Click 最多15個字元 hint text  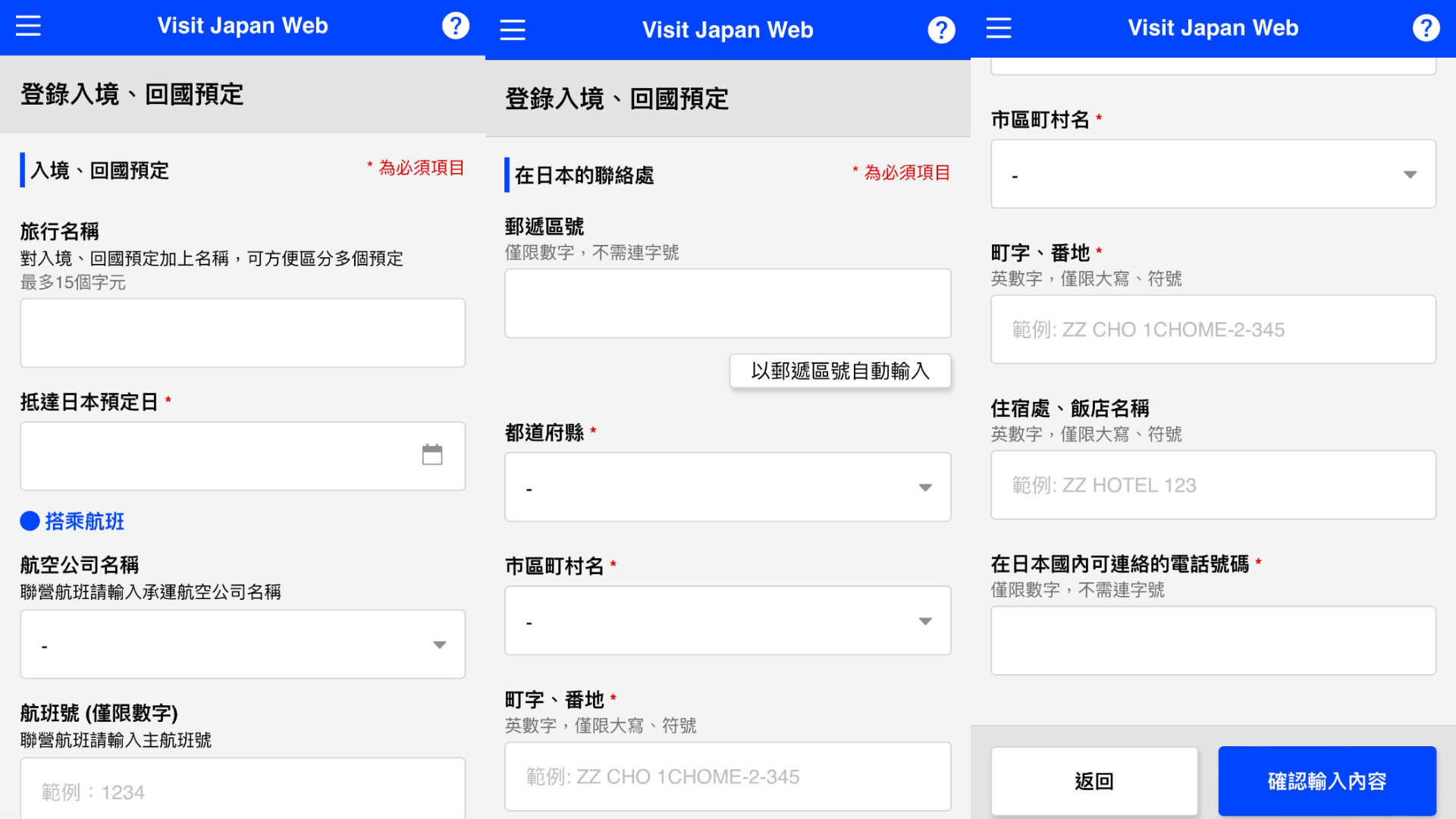[73, 282]
